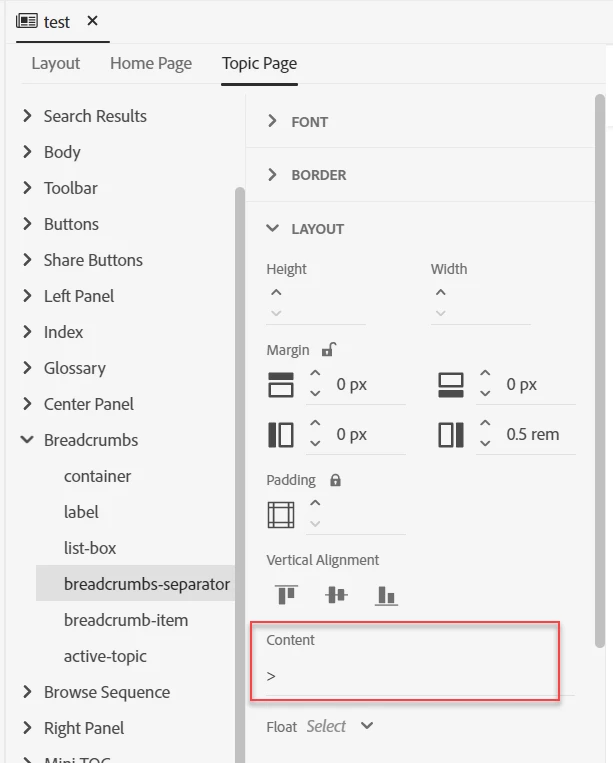Viewport: 613px width, 763px height.
Task: Select the breadcrumbs-separator item
Action: pyautogui.click(x=135, y=583)
